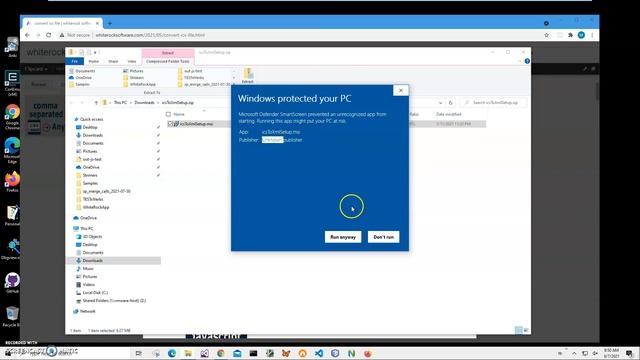Click Chrome's back navigation arrow
The image size is (640, 360).
[x=27, y=35]
